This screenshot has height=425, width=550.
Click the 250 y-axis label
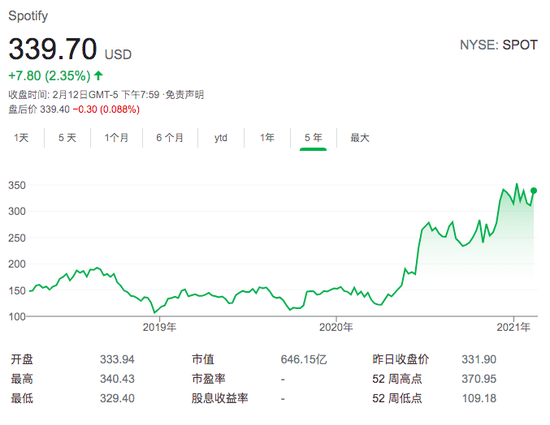coord(17,238)
